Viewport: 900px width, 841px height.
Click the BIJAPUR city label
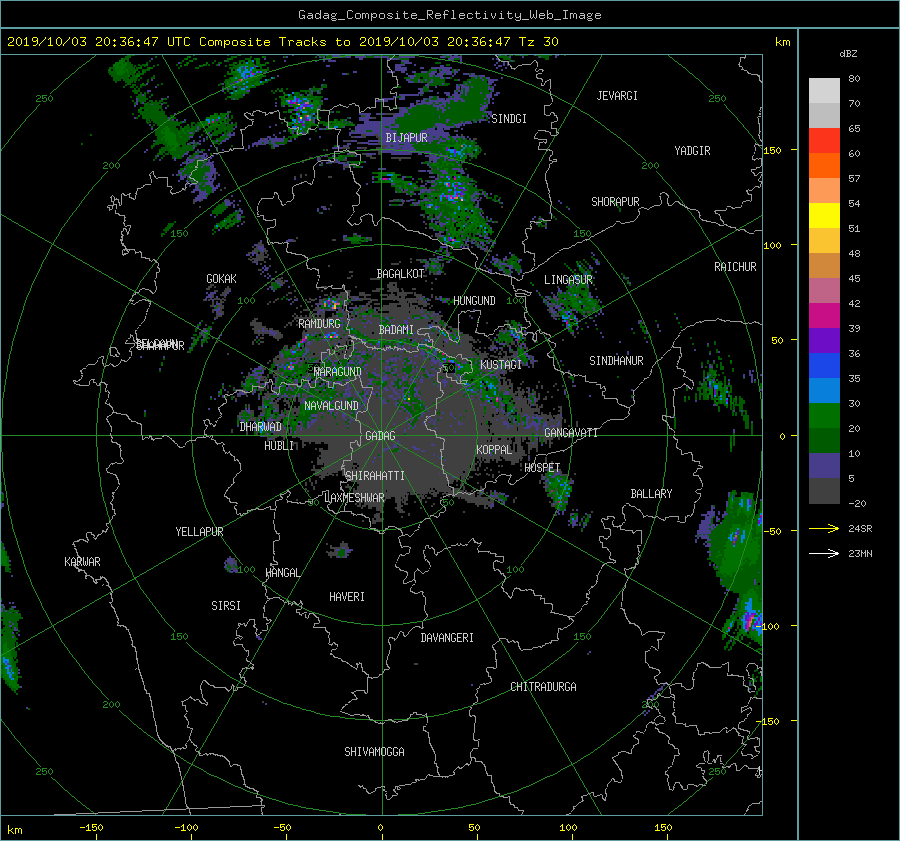click(x=406, y=138)
